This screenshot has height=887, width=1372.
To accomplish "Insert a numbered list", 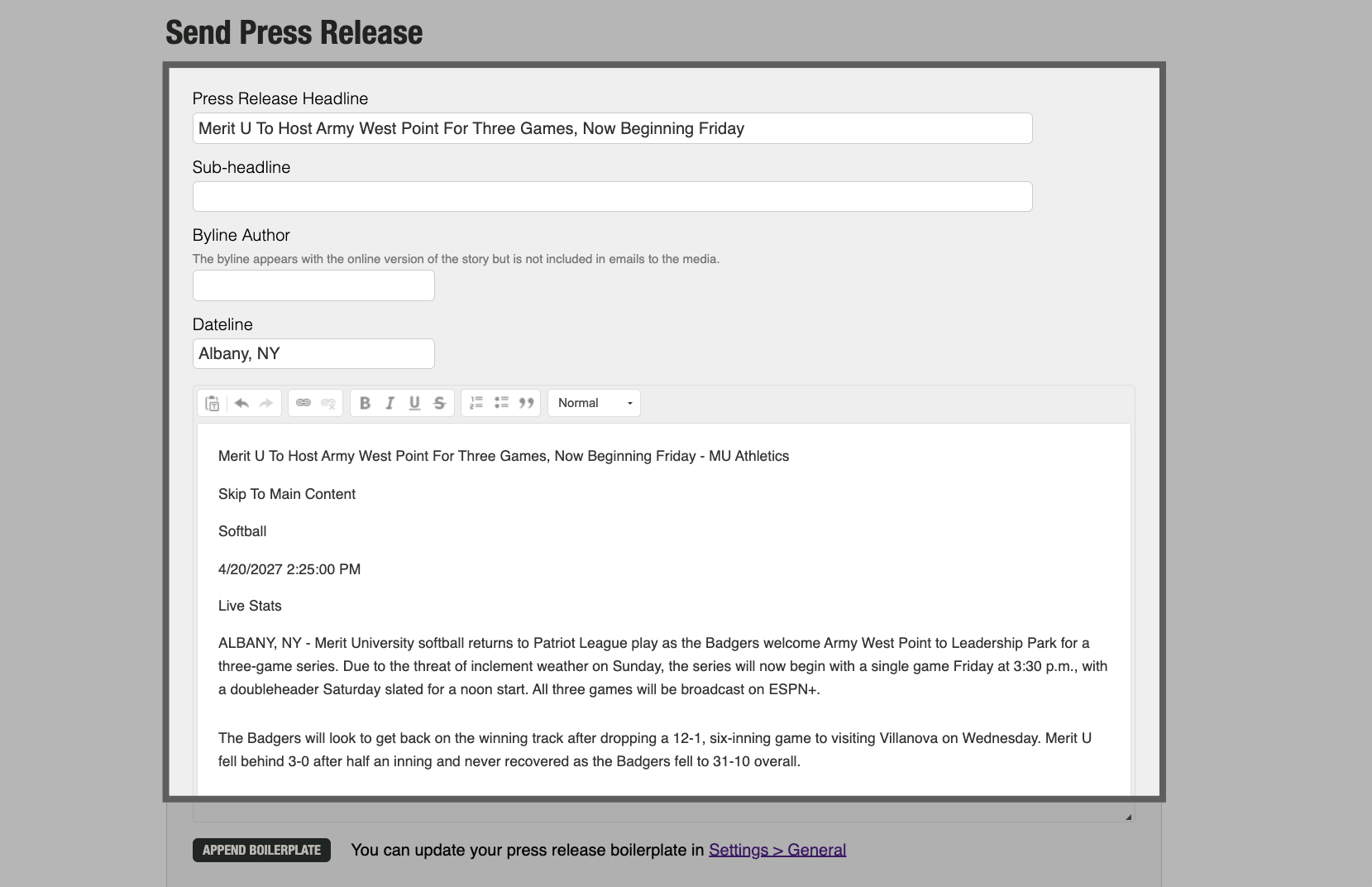I will [476, 403].
